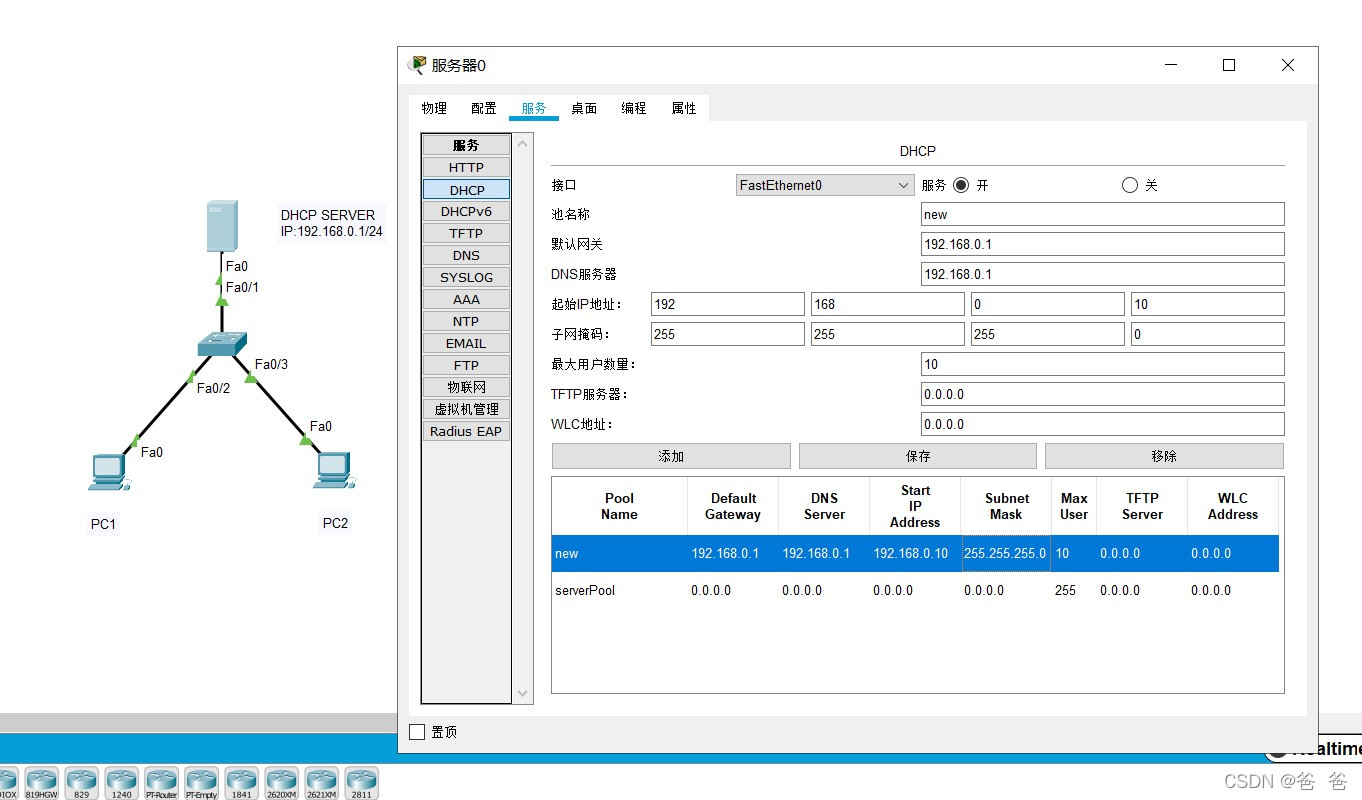Click the DHCP server device in topology
The height and width of the screenshot is (800, 1362).
tap(222, 226)
